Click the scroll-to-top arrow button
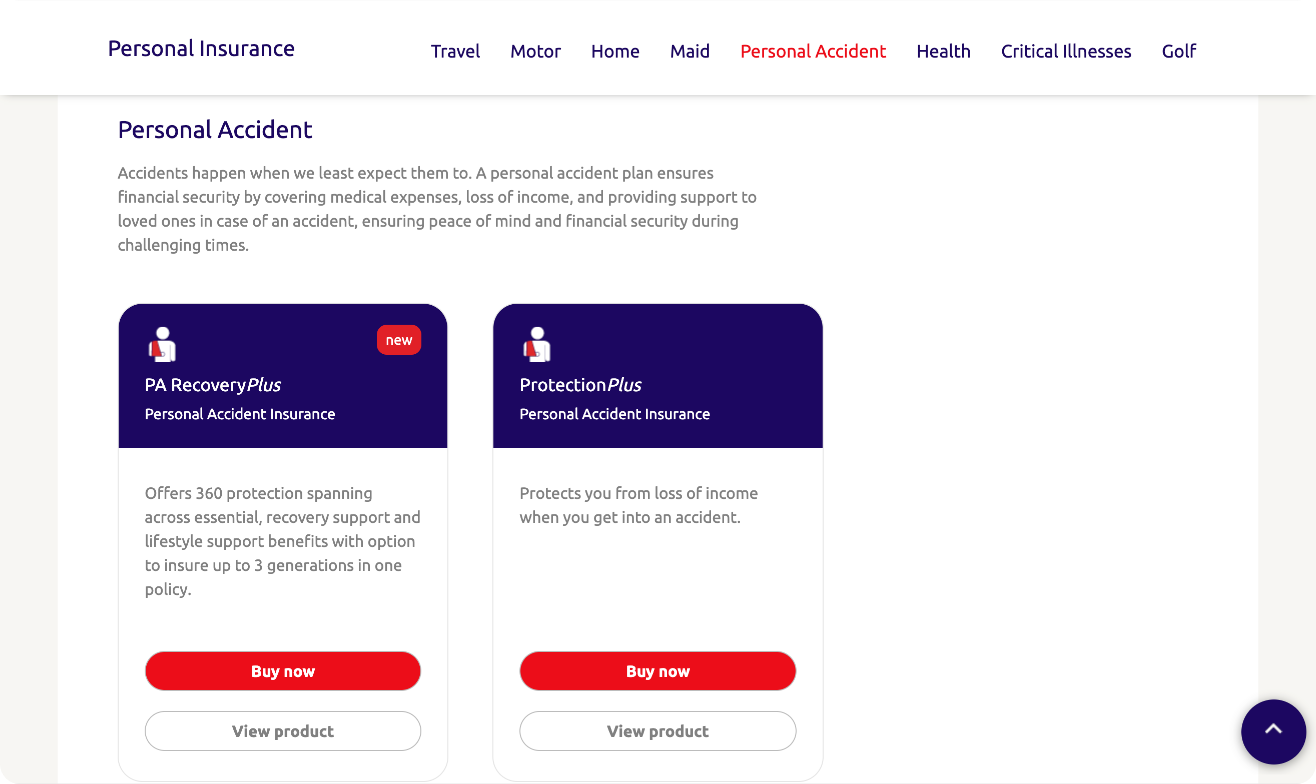This screenshot has height=784, width=1316. (1273, 731)
